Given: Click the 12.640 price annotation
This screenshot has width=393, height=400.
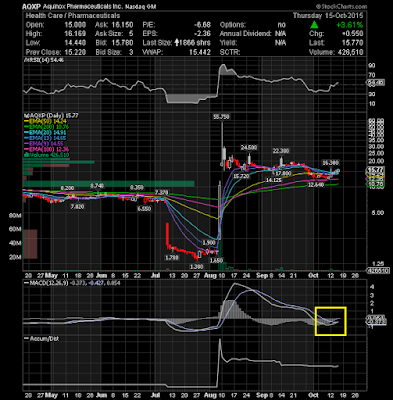Looking at the screenshot, I should click(x=316, y=185).
